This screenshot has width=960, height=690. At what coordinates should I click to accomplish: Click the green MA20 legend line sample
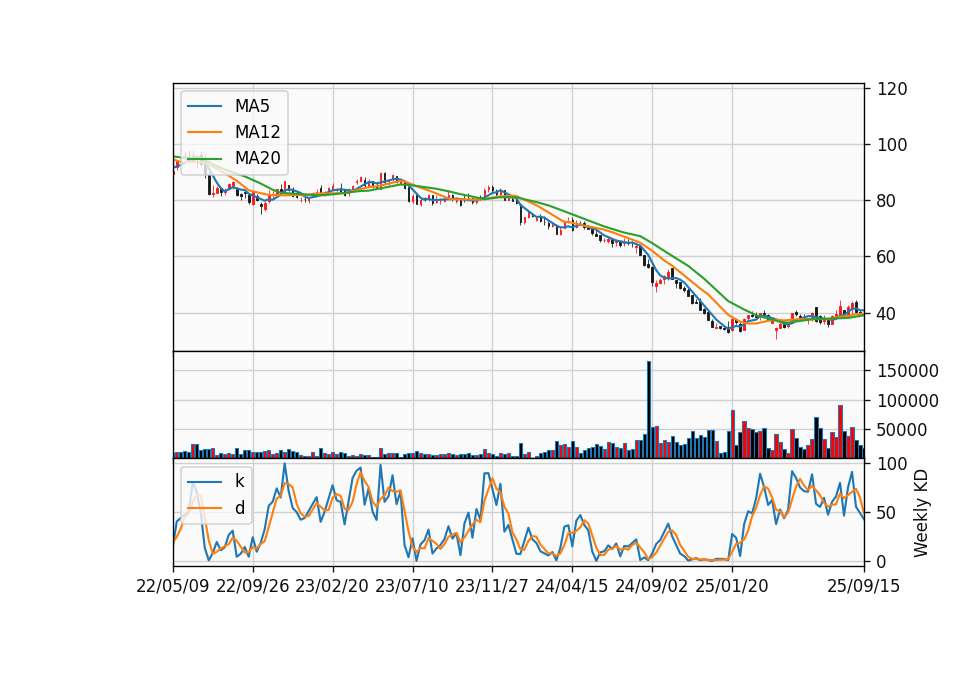click(204, 158)
